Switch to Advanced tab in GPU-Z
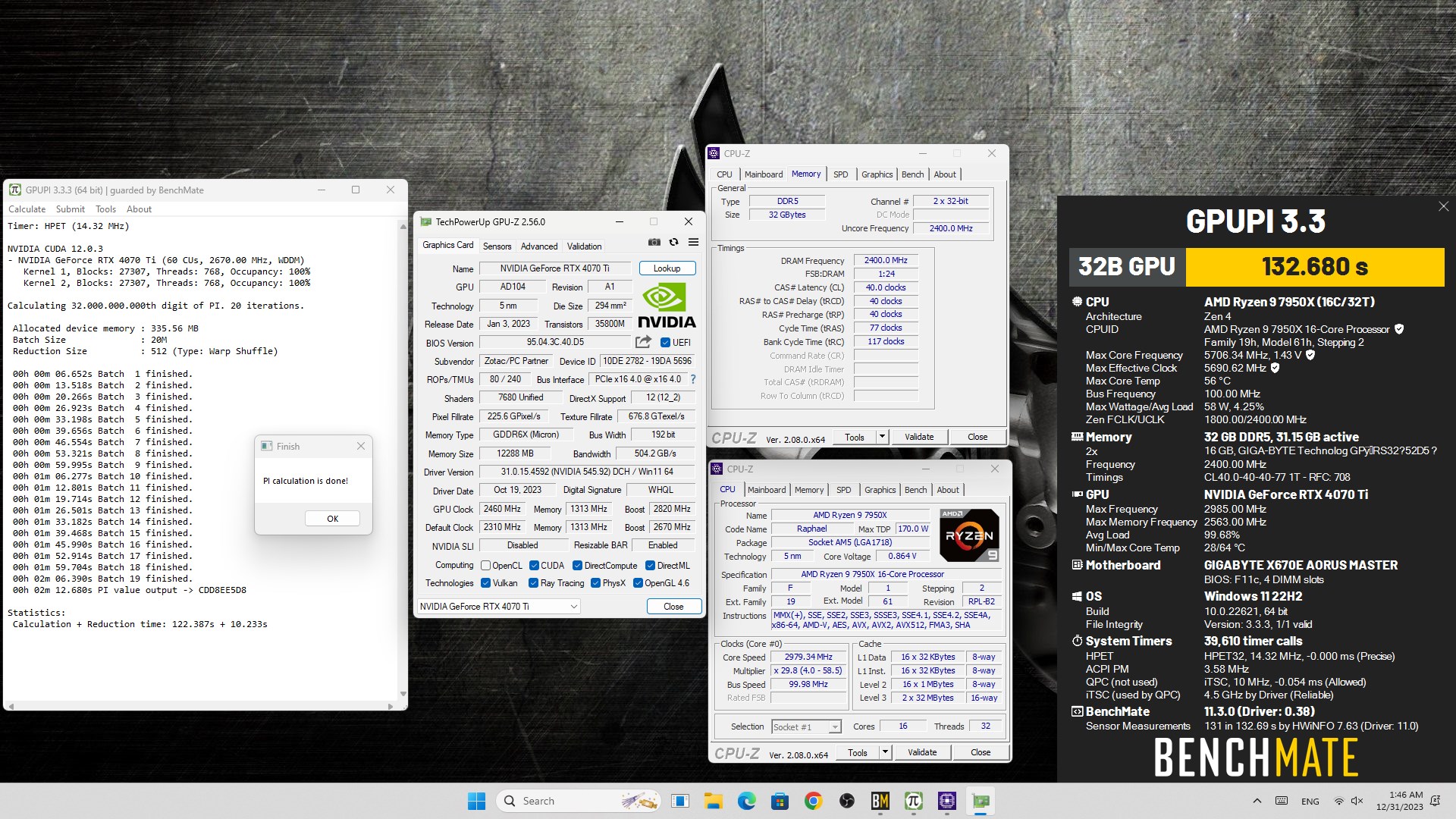This screenshot has width=1456, height=819. point(539,246)
